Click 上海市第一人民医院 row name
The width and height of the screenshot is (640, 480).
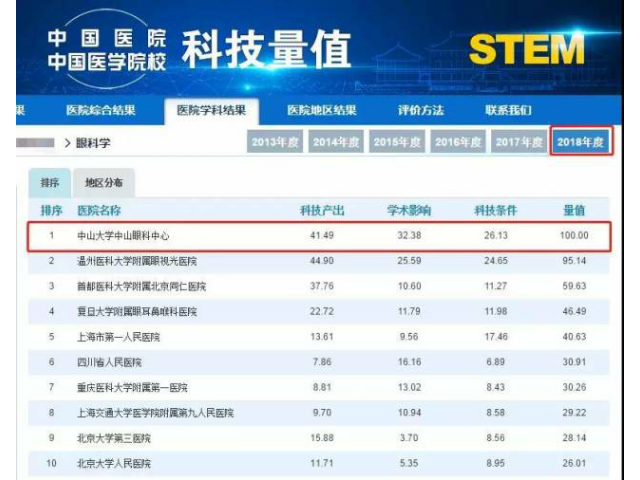click(118, 337)
